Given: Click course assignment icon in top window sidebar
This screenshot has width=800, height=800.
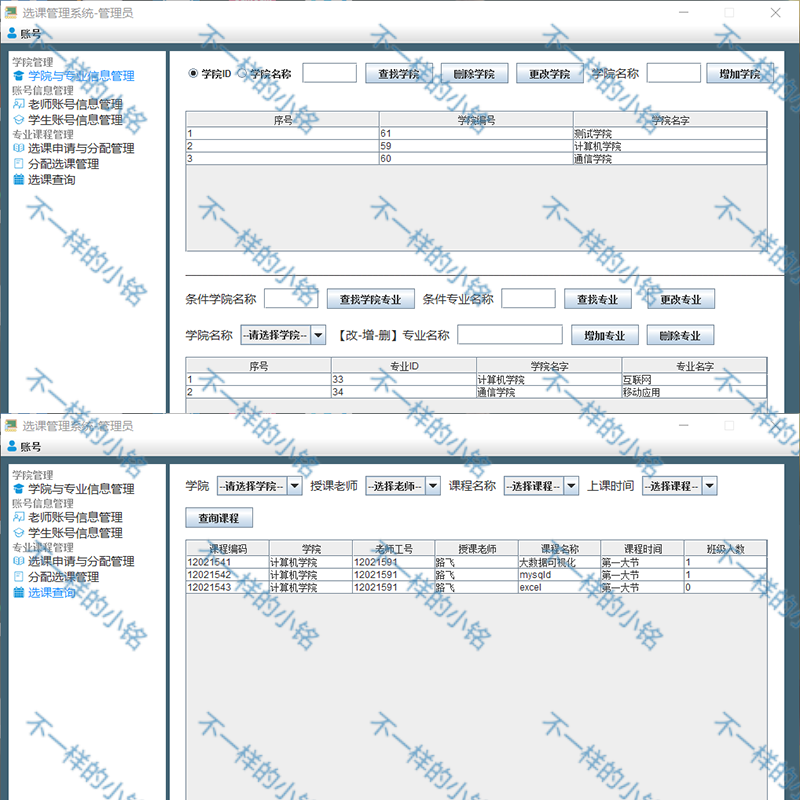Looking at the screenshot, I should click(x=19, y=164).
